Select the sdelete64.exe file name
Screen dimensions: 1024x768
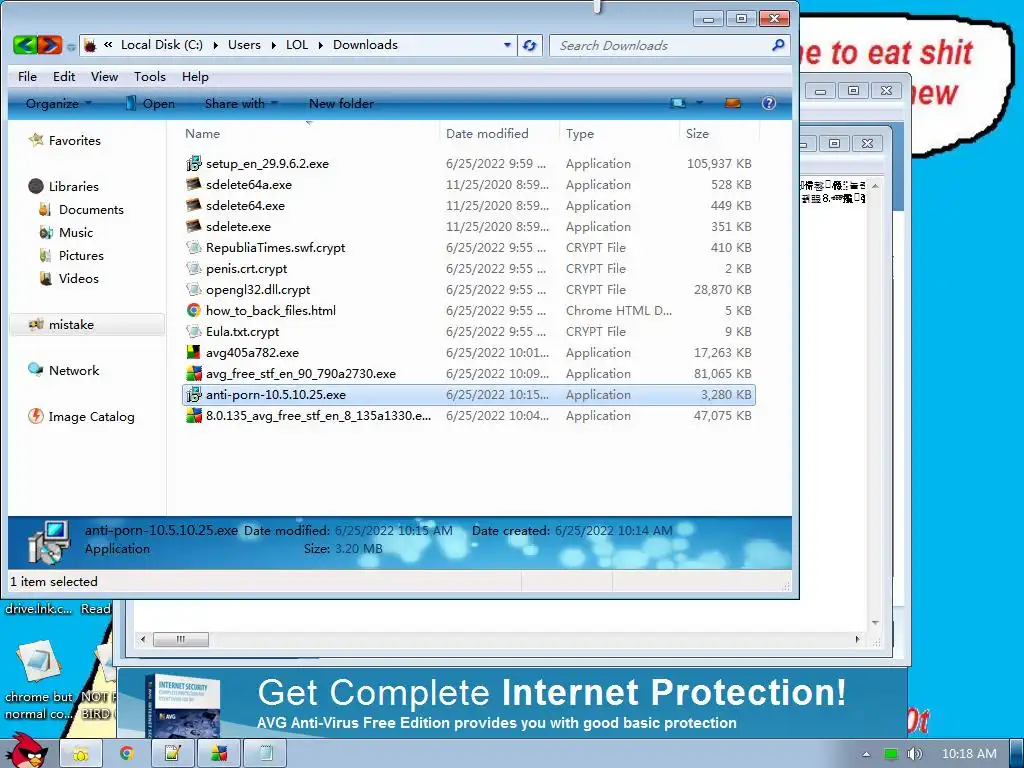[x=245, y=206]
